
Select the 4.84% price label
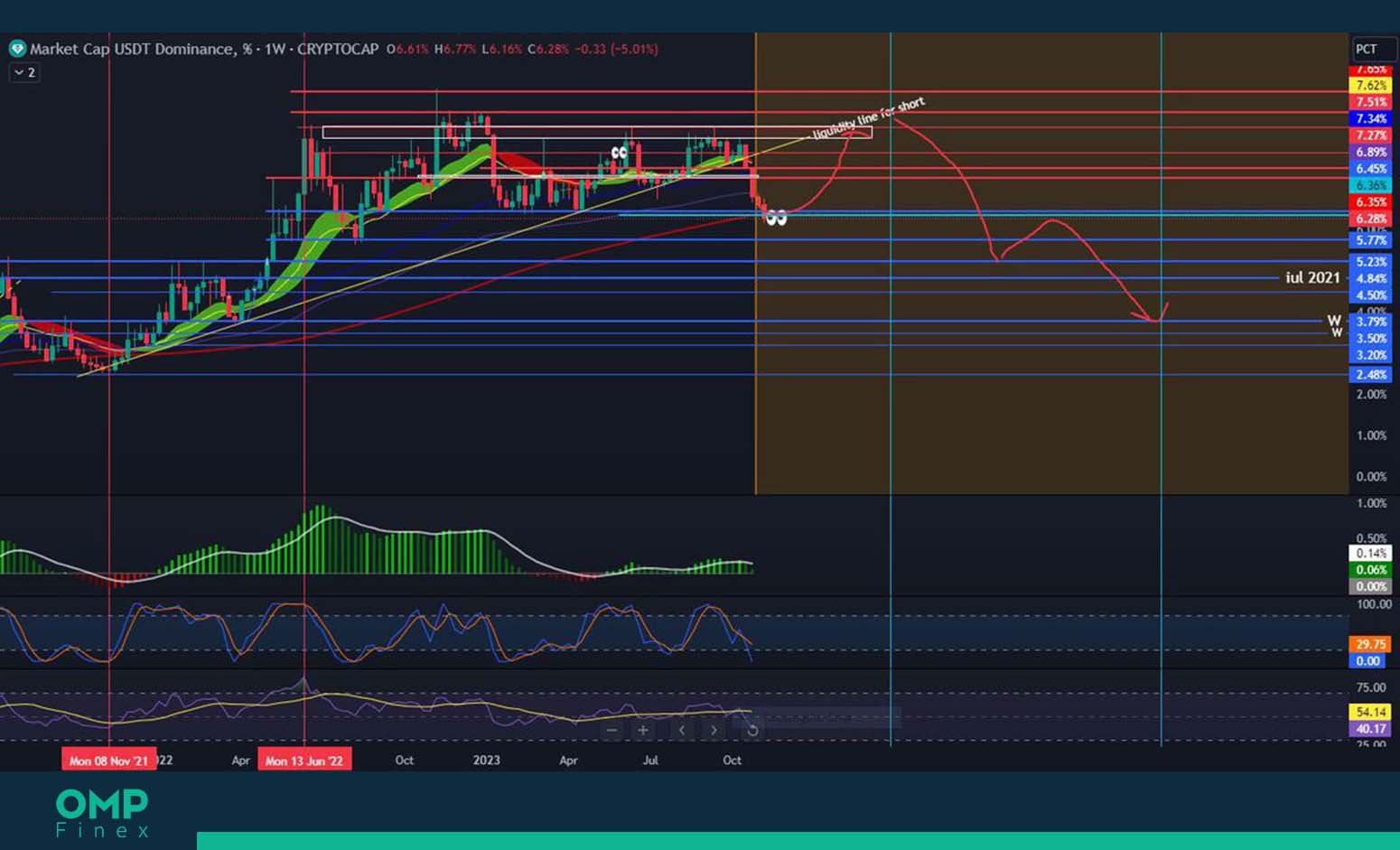pos(1371,278)
